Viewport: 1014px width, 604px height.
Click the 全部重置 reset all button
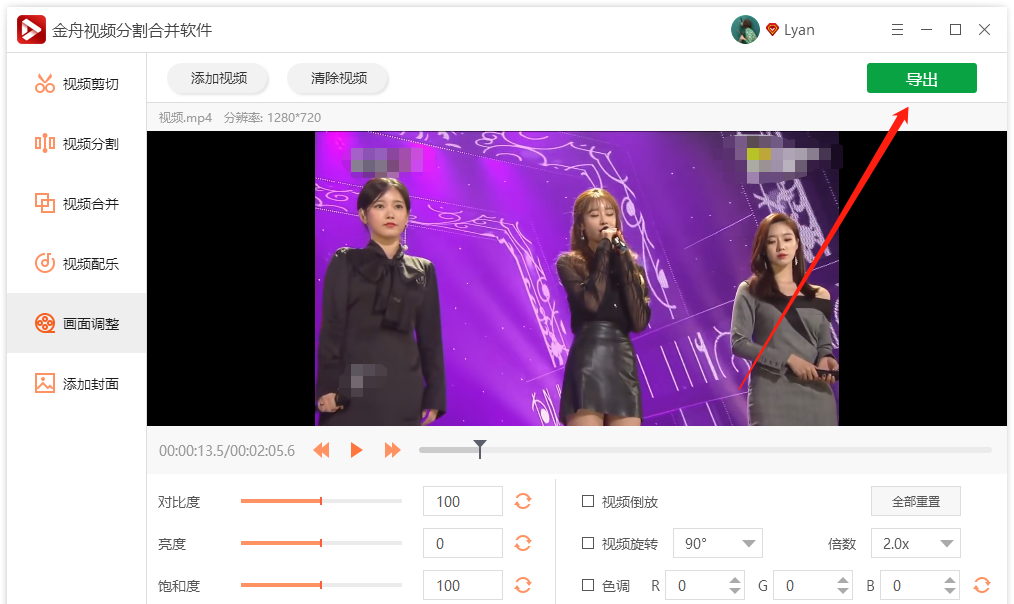tap(916, 501)
